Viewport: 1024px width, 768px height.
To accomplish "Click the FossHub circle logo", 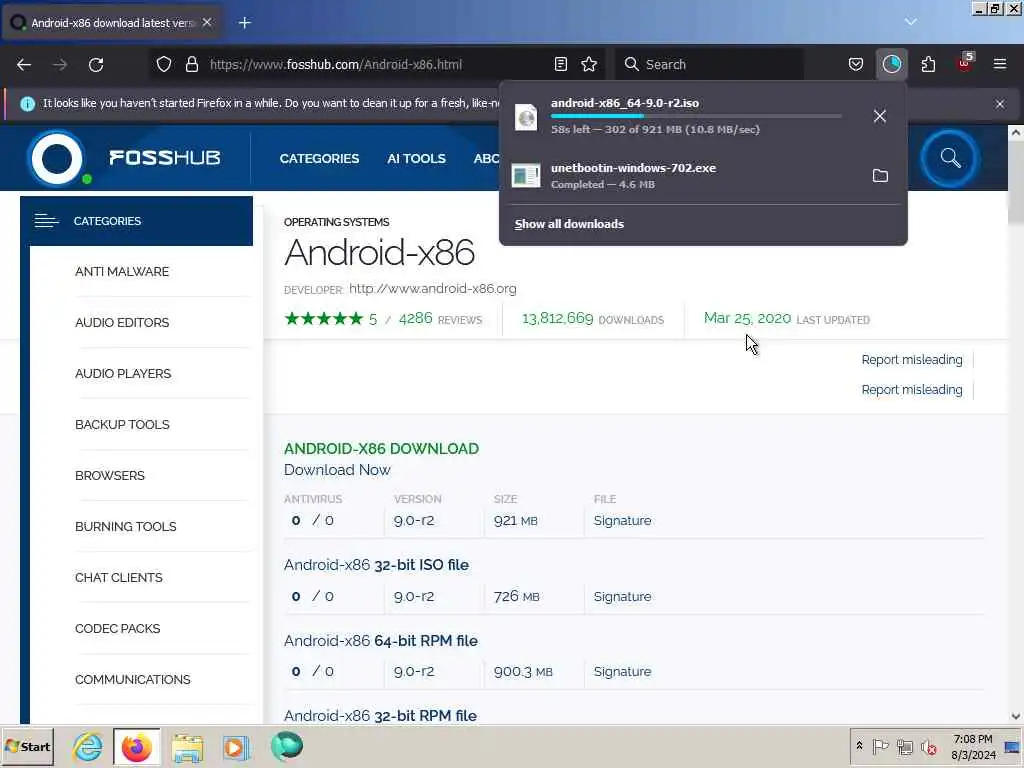I will 57,158.
